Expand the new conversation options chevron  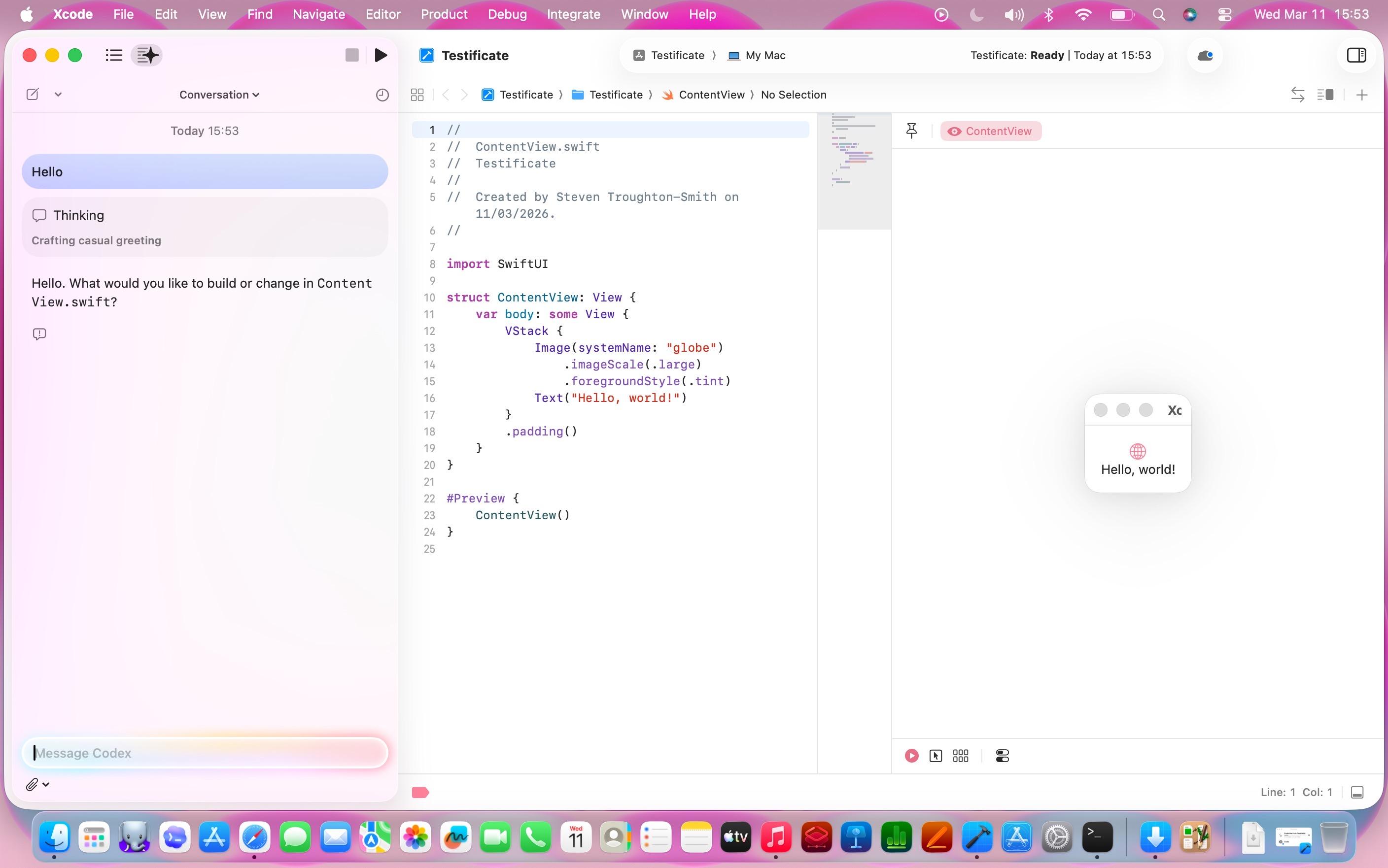point(58,95)
